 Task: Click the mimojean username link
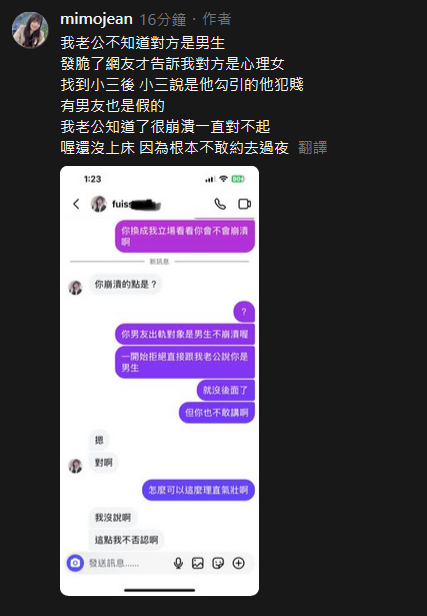(x=96, y=19)
